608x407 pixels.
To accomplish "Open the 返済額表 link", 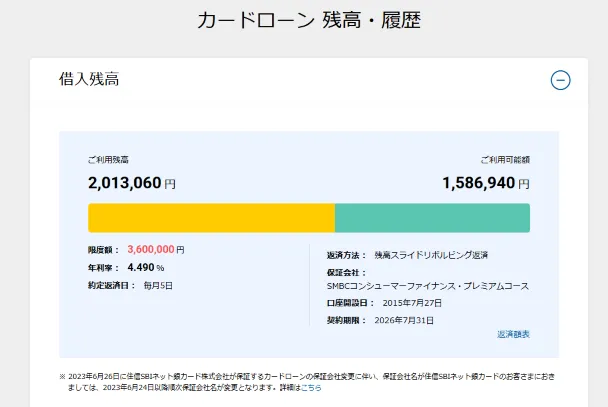I will [513, 334].
